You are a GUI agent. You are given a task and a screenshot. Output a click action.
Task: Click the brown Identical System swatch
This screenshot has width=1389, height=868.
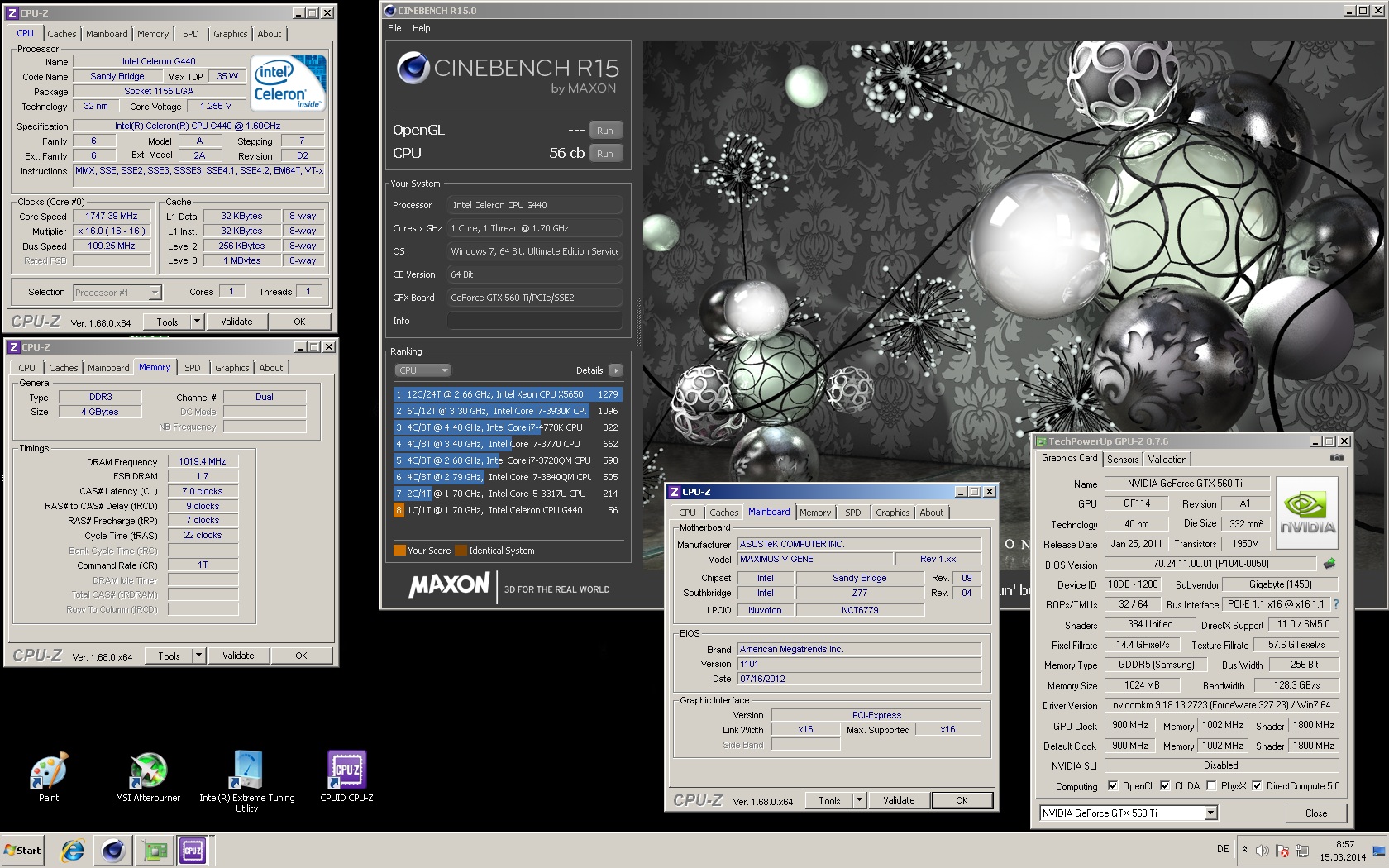pos(461,551)
